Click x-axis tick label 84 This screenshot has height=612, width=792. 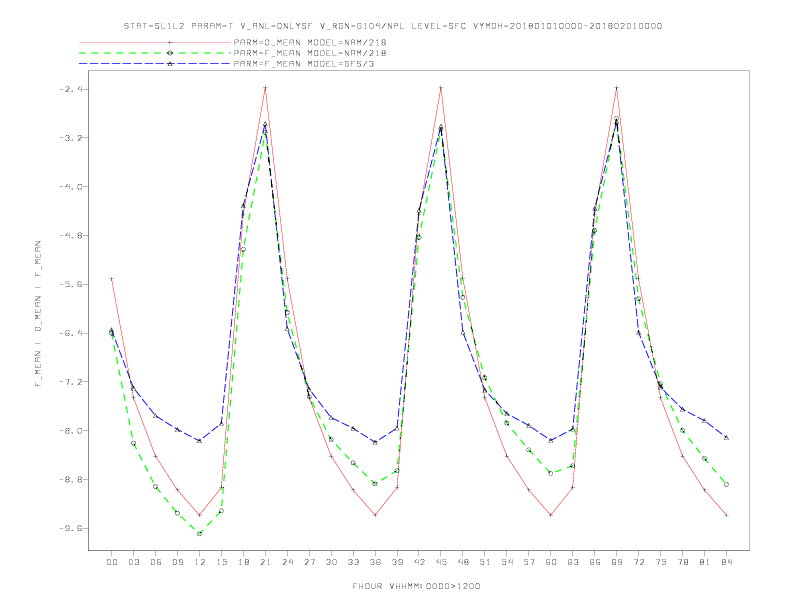(726, 562)
